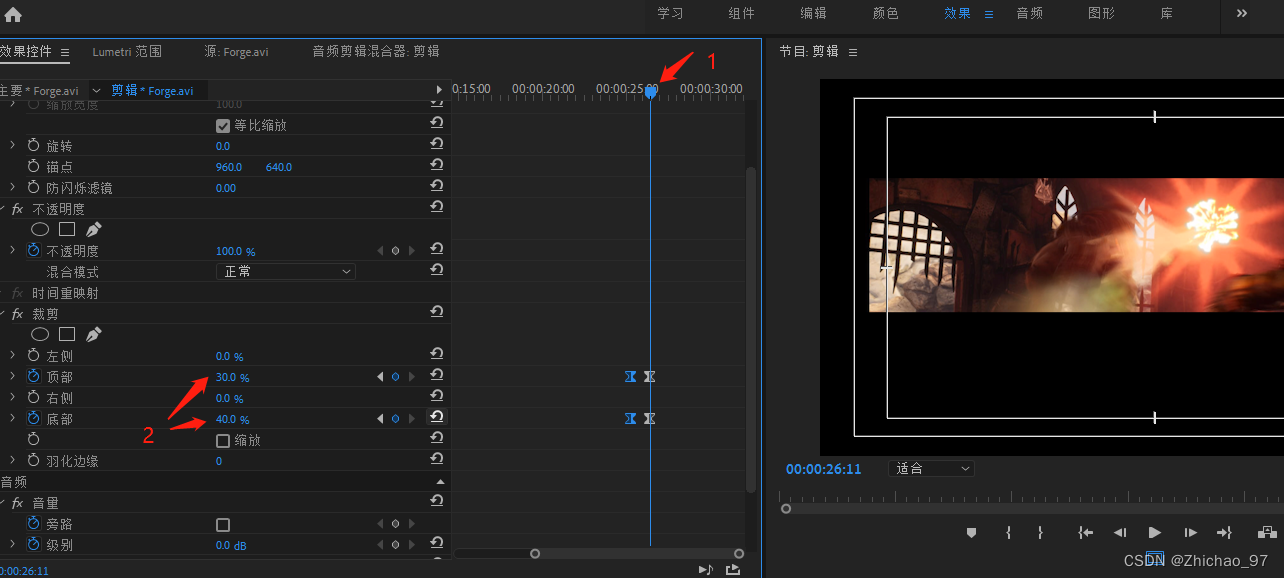
Task: Open the 节目 monitor panel menu icon
Action: [853, 52]
